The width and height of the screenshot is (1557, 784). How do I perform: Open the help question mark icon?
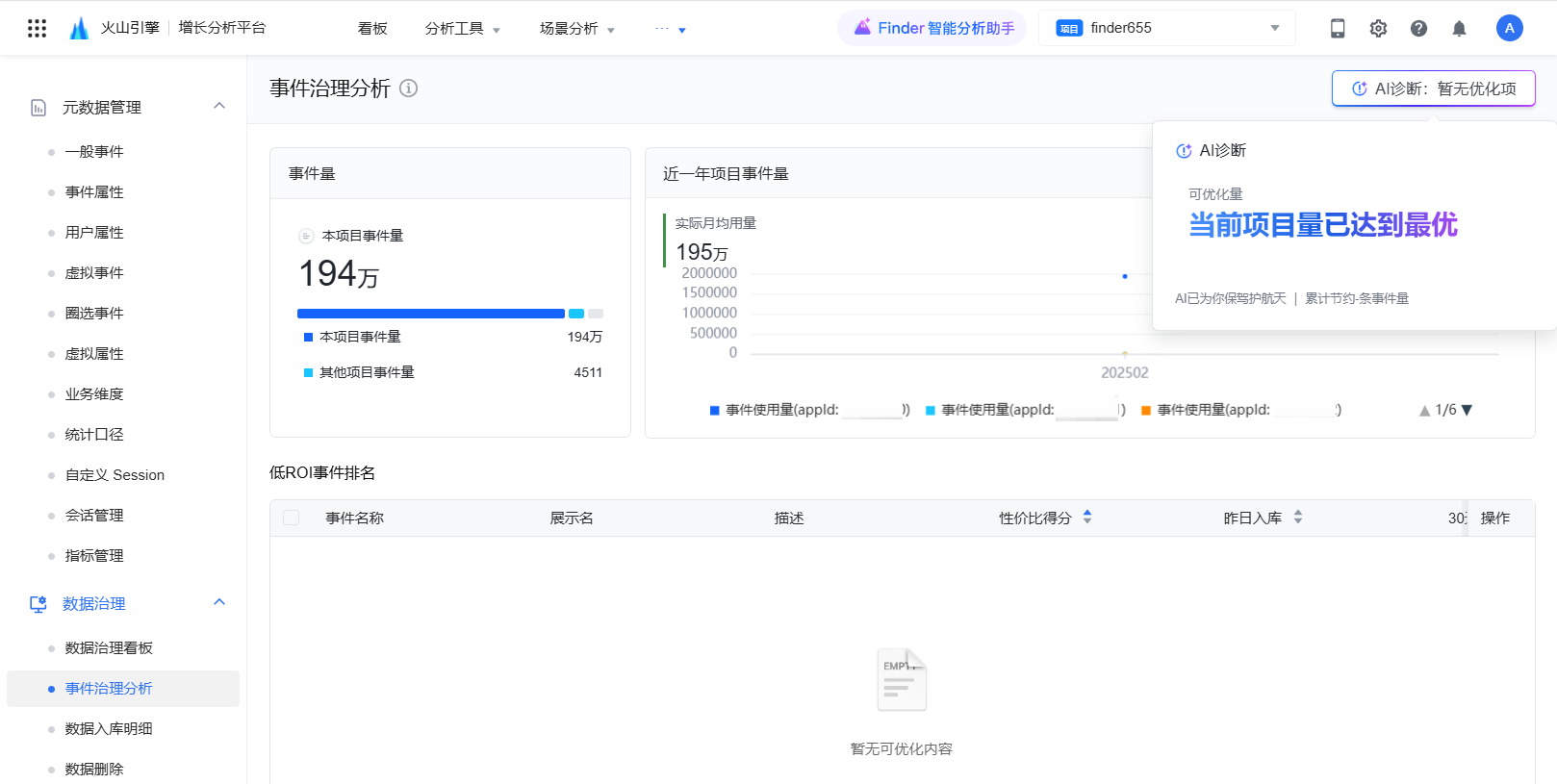tap(1418, 29)
